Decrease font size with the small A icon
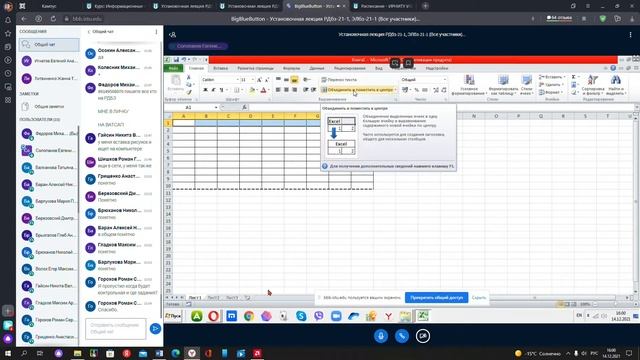Image resolution: width=640 pixels, height=360 pixels. click(x=267, y=80)
